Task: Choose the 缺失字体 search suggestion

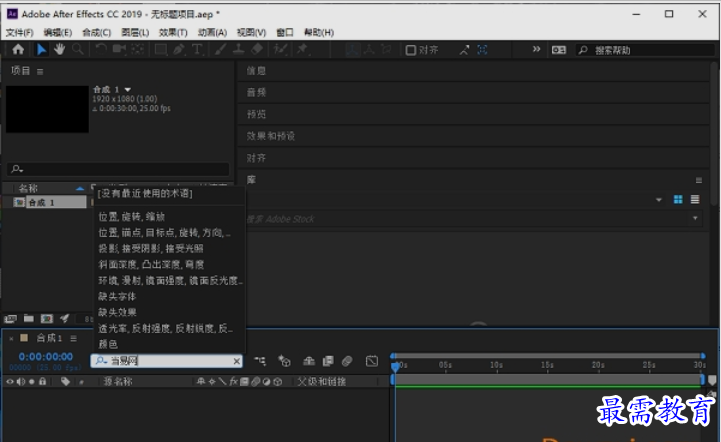Action: (x=117, y=296)
